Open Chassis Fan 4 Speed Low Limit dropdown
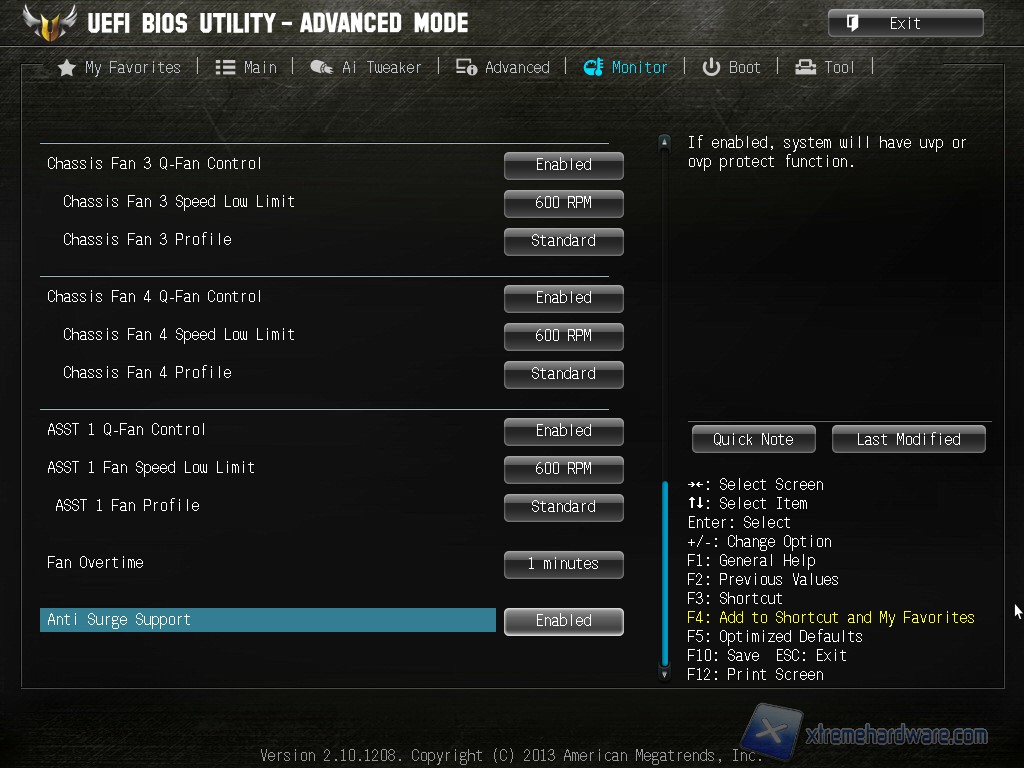 pyautogui.click(x=564, y=336)
